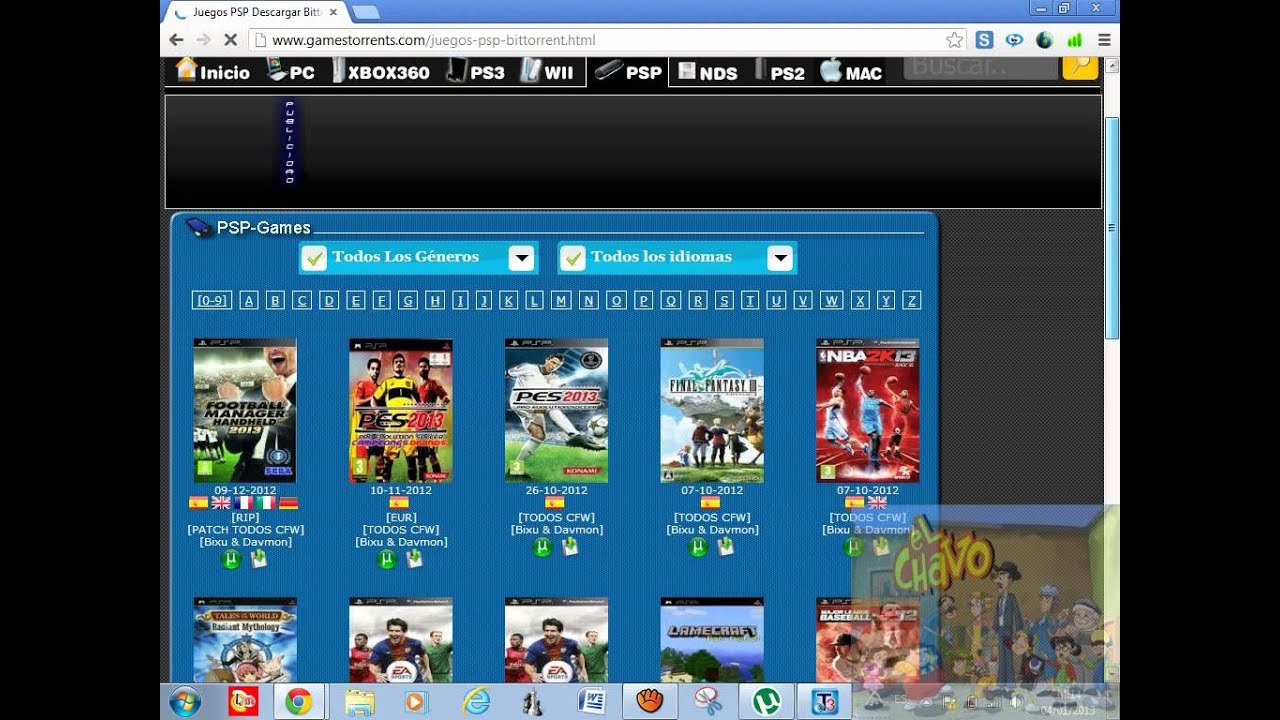Open Microsoft Word from taskbar
This screenshot has height=720, width=1280.
point(592,702)
